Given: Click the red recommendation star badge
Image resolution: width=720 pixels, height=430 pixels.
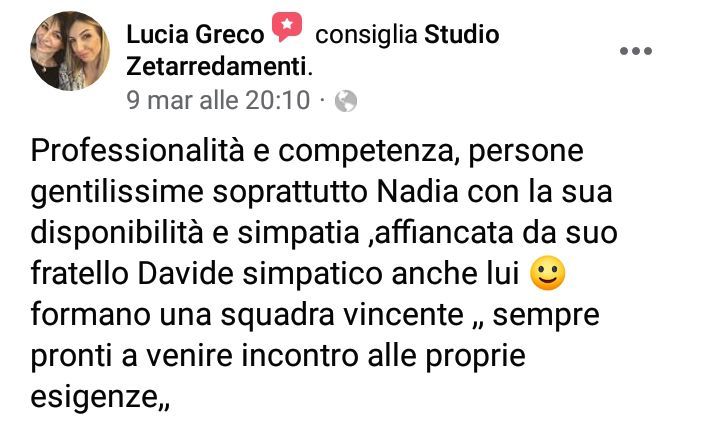Looking at the screenshot, I should pos(287,27).
